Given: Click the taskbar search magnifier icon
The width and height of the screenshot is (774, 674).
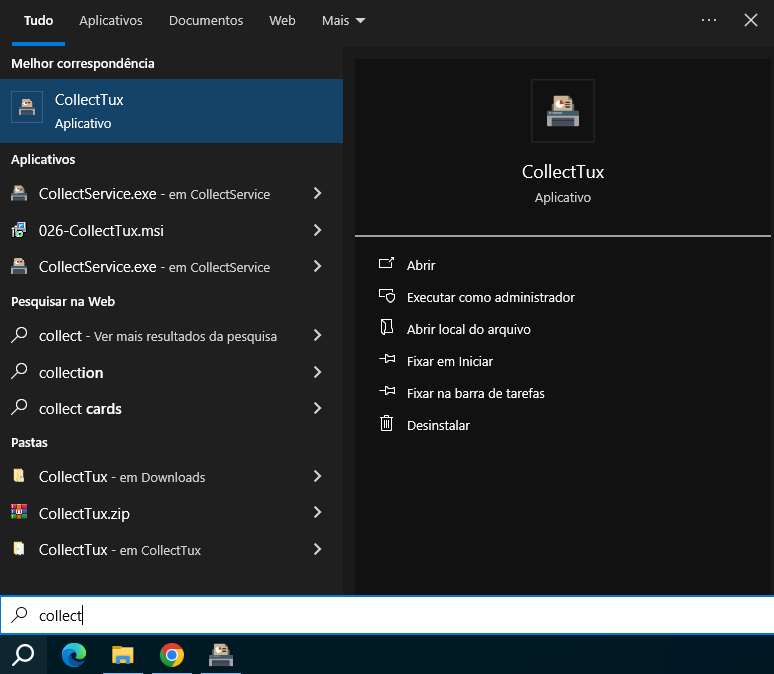Looking at the screenshot, I should point(23,655).
